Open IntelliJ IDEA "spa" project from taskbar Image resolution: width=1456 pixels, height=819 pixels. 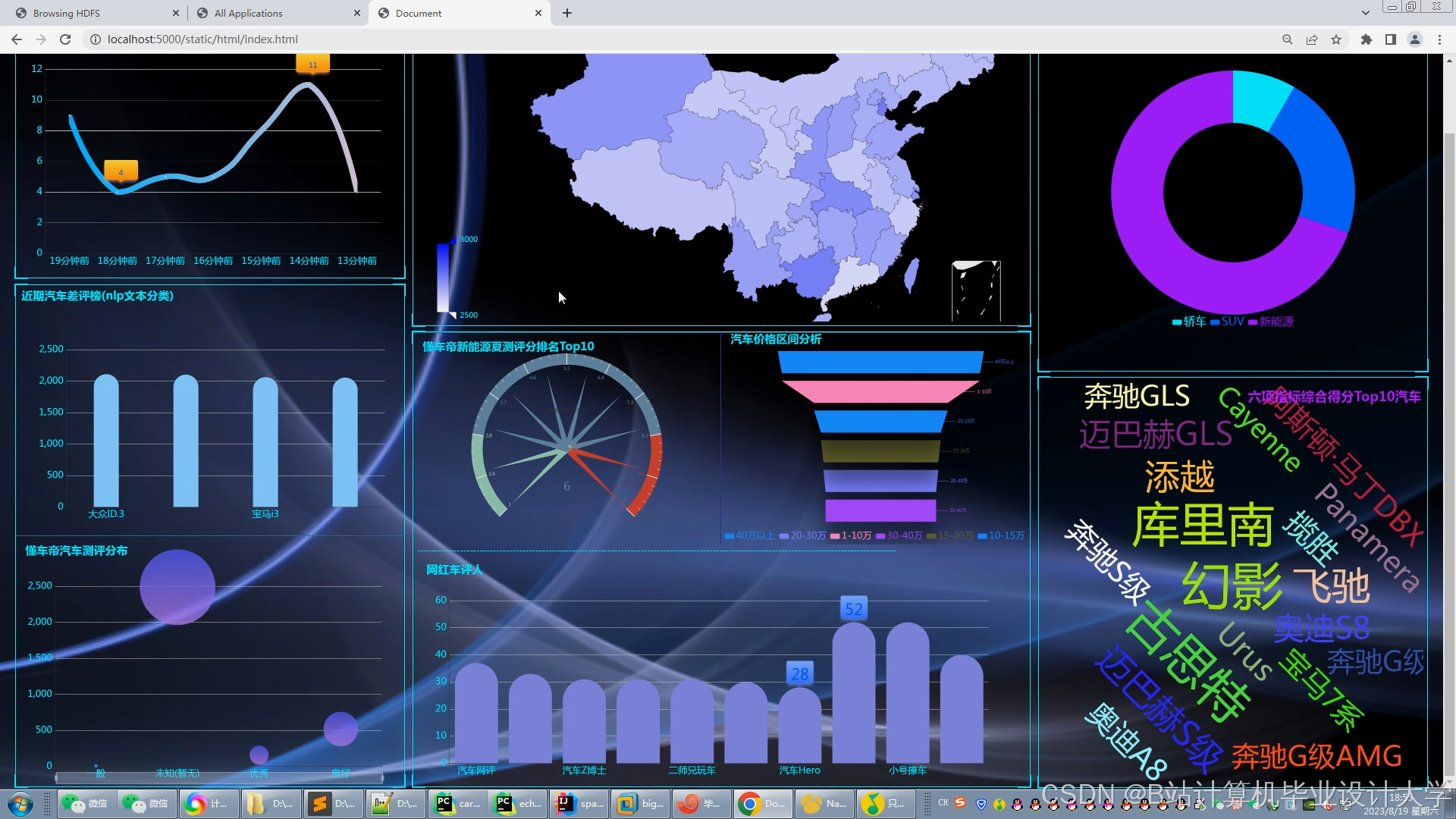[x=579, y=805]
